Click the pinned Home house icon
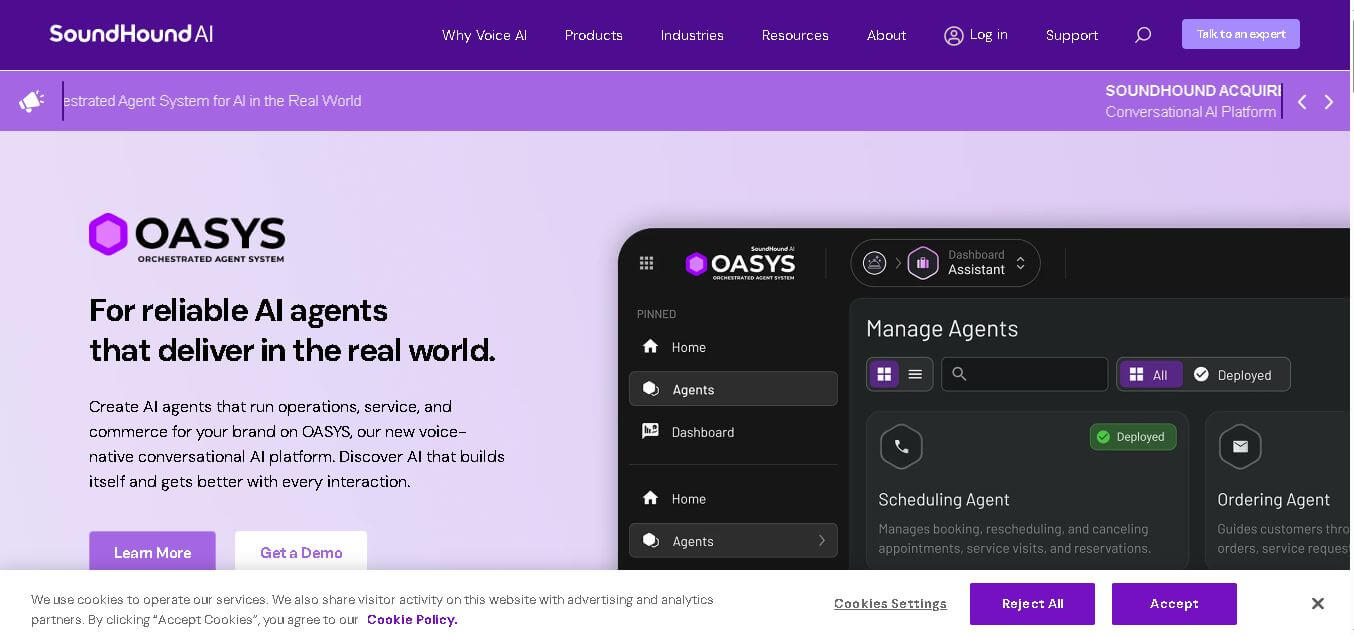1354x636 pixels. point(650,346)
